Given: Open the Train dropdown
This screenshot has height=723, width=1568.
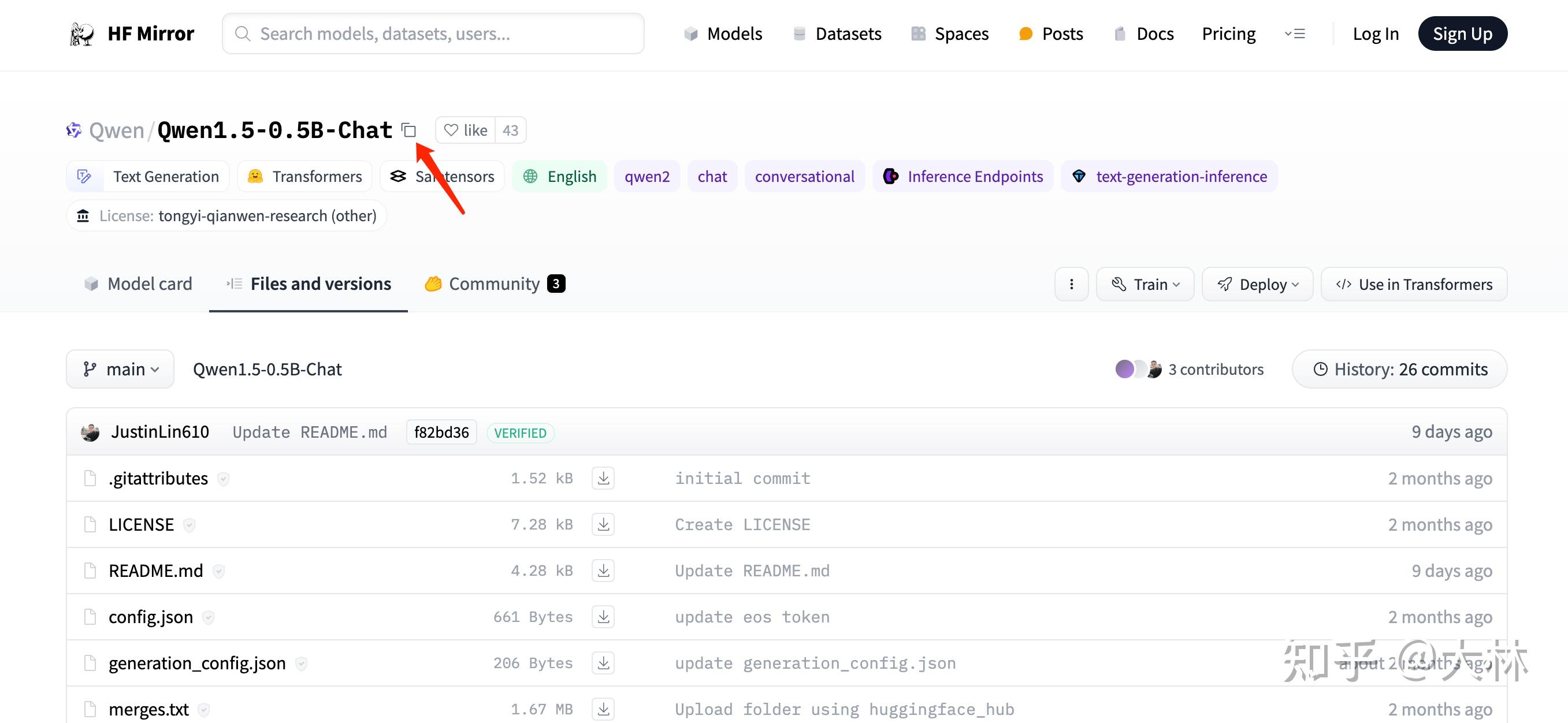Looking at the screenshot, I should (x=1145, y=284).
